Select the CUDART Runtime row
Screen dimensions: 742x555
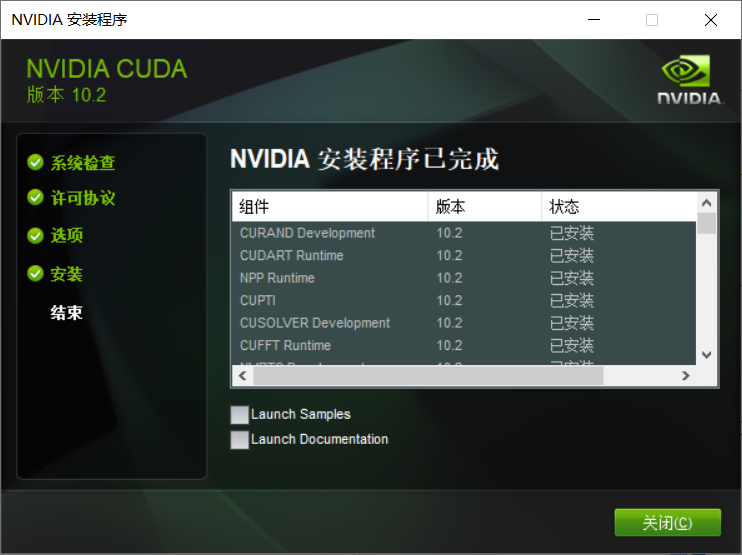[x=464, y=255]
